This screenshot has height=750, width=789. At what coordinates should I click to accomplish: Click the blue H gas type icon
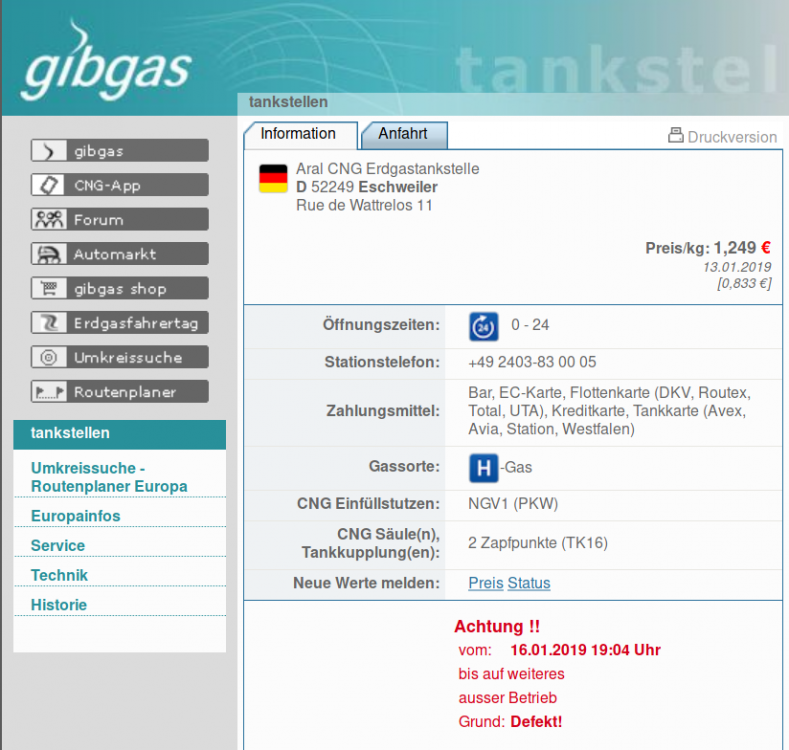click(484, 468)
